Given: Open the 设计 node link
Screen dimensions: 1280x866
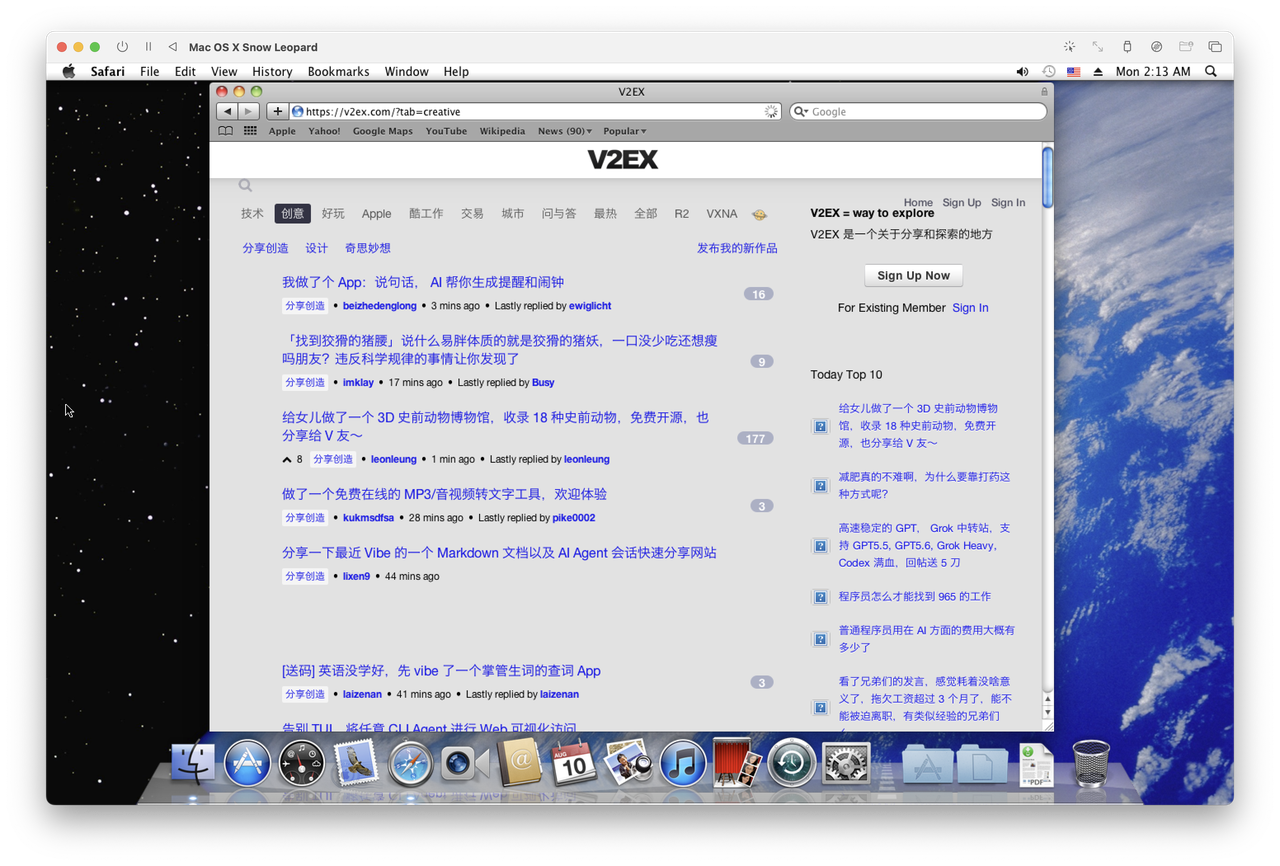Looking at the screenshot, I should 317,248.
